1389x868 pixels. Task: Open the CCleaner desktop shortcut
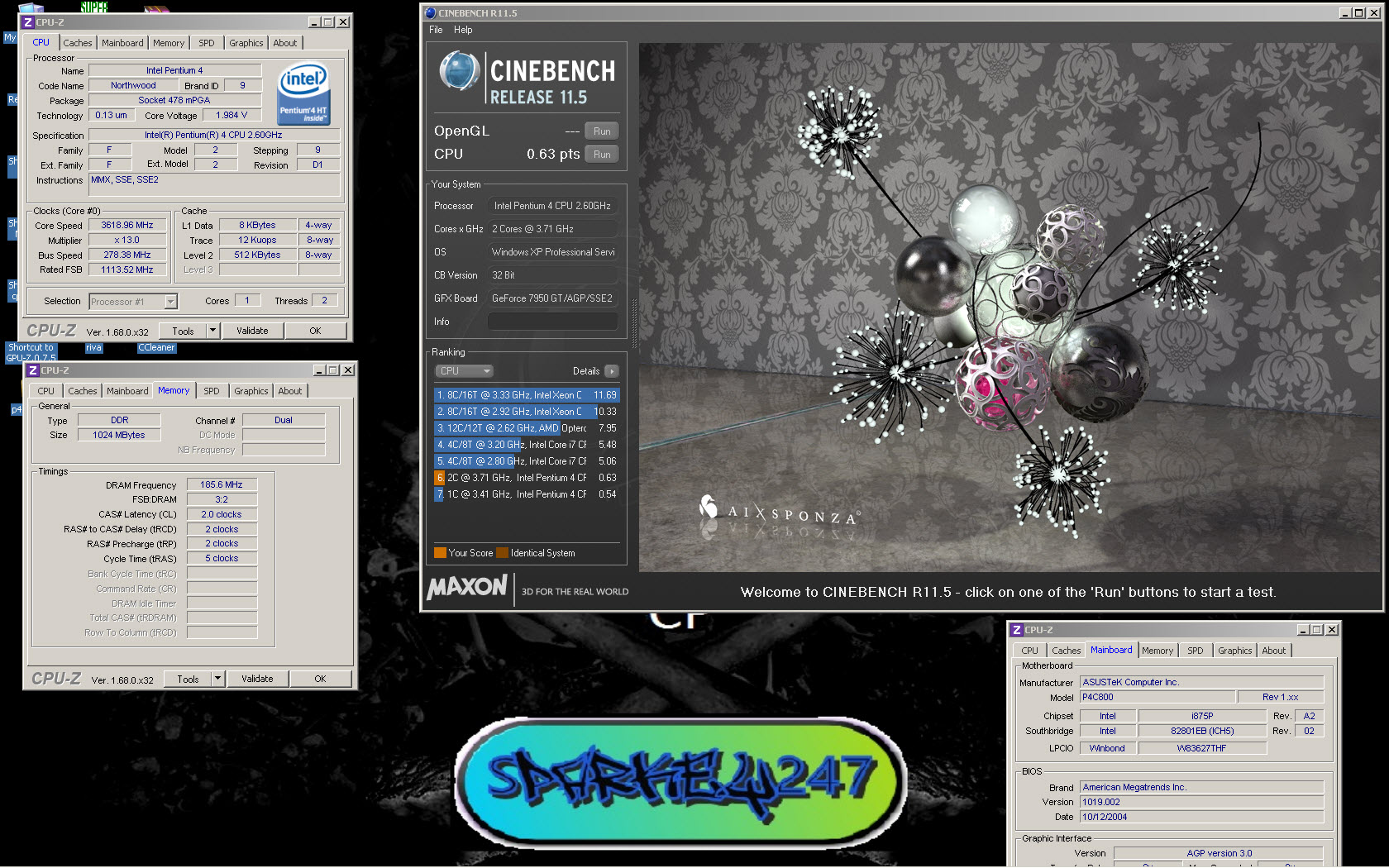click(x=156, y=347)
